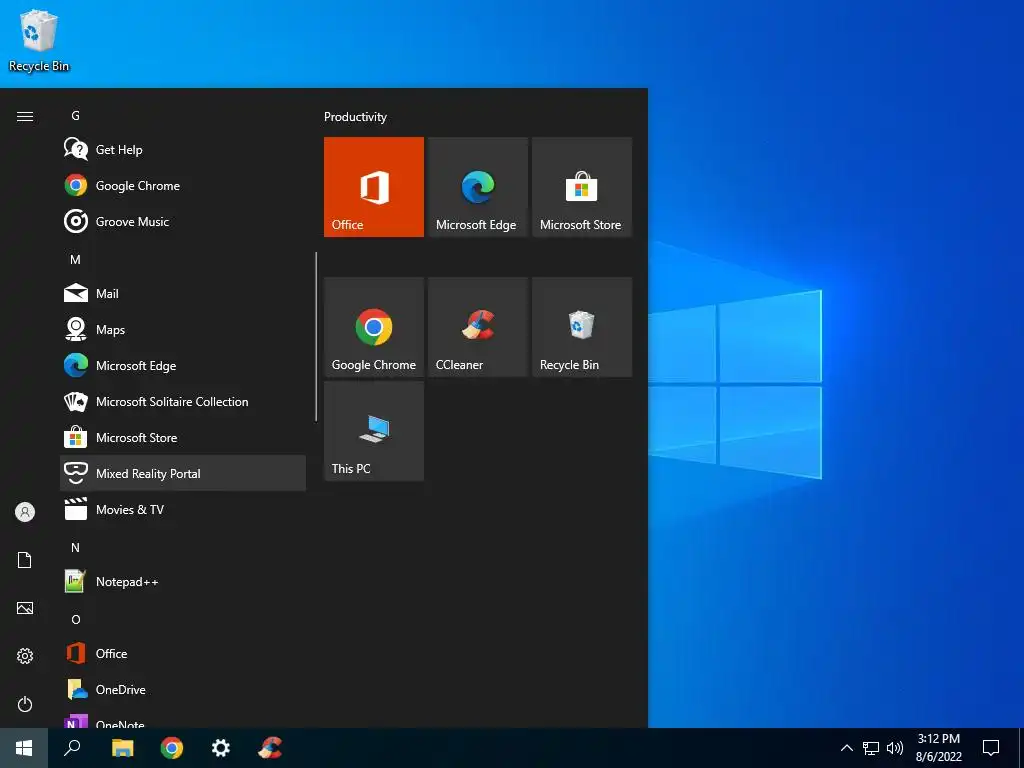The image size is (1024, 768).
Task: Select the letter O group header
Action: click(x=76, y=619)
